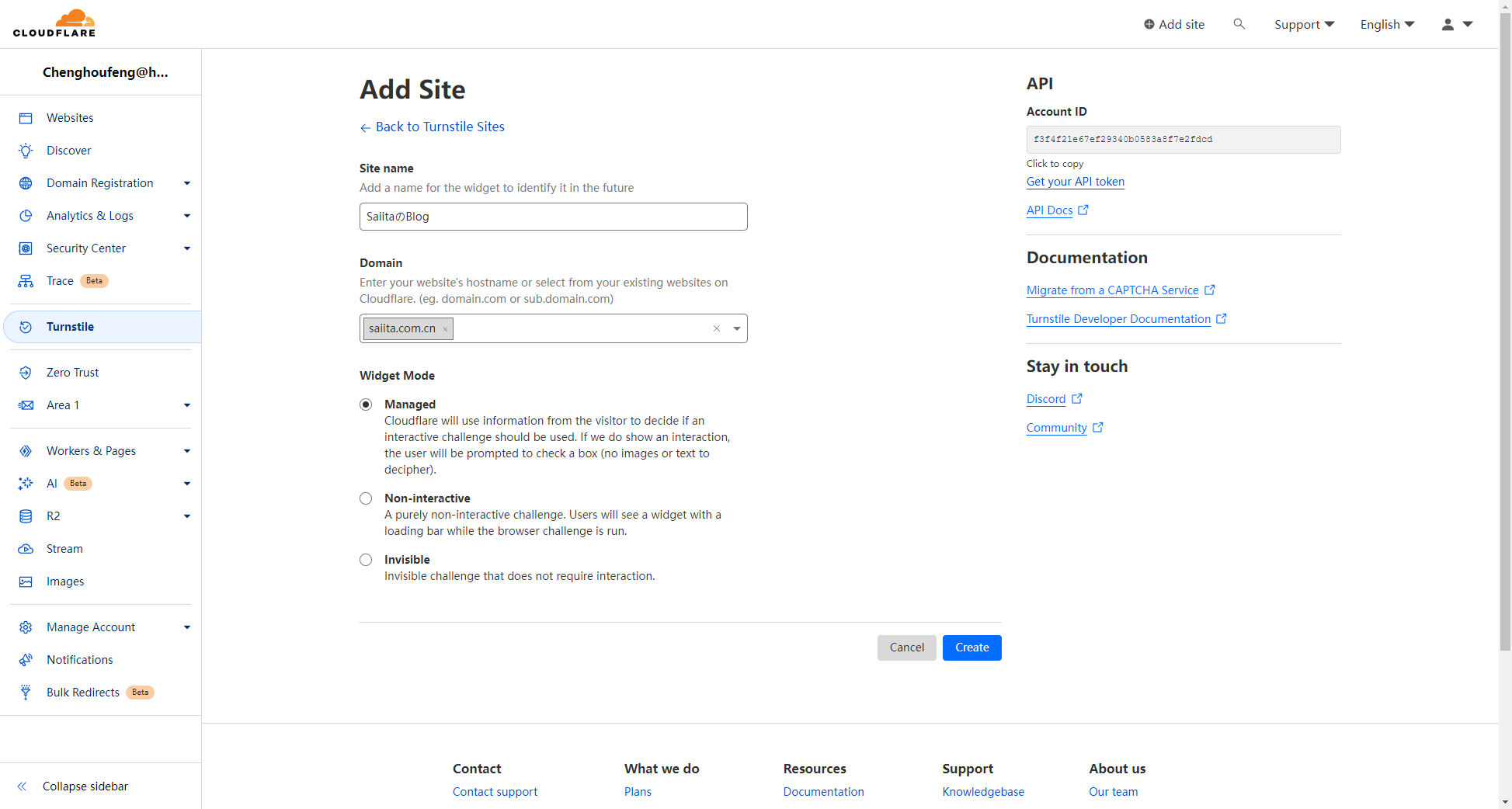The width and height of the screenshot is (1512, 809).
Task: Select the Managed widget mode
Action: tap(366, 404)
